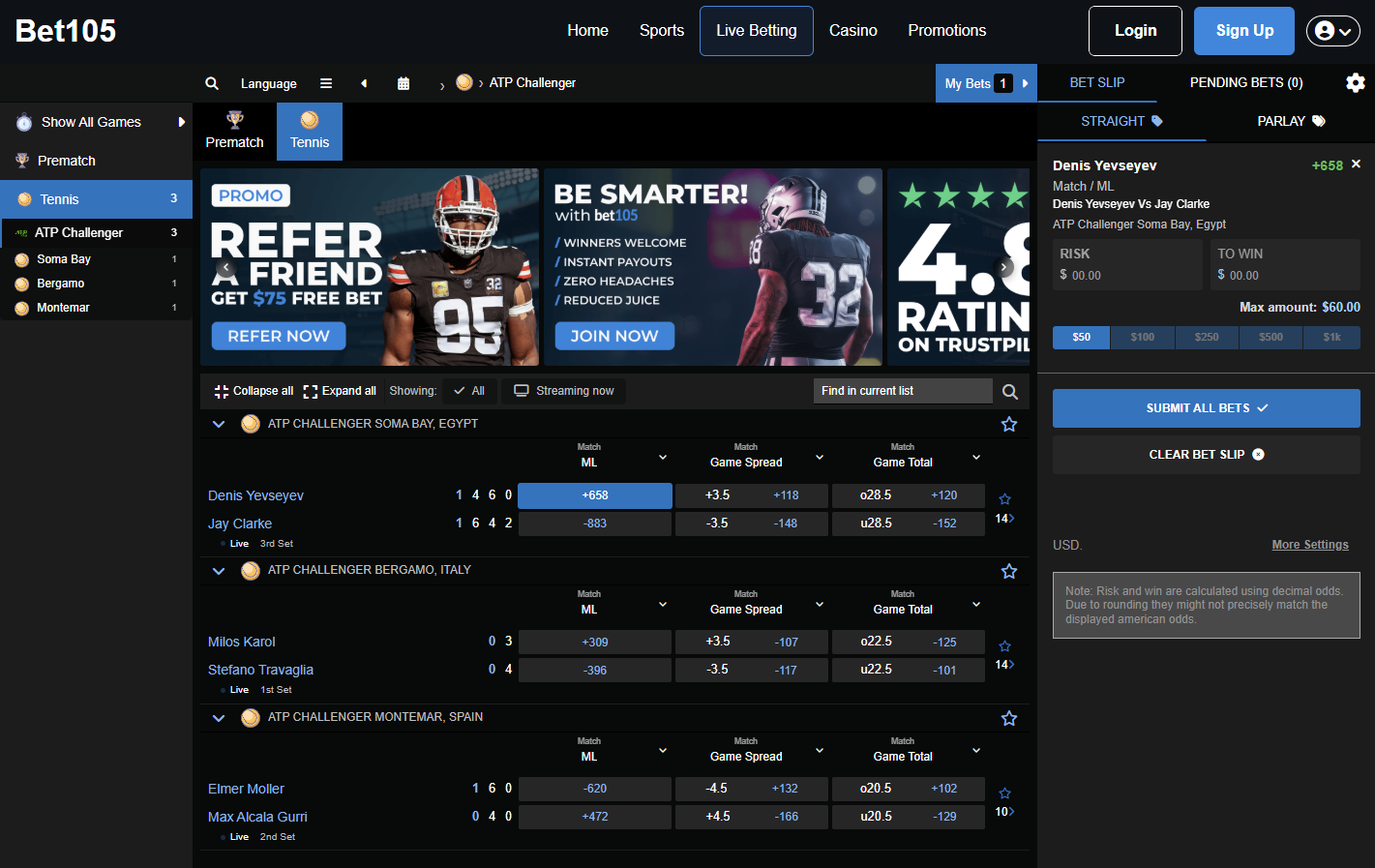Favorite the ATP Challenger Soma Bay event
The image size is (1375, 868).
[1009, 423]
